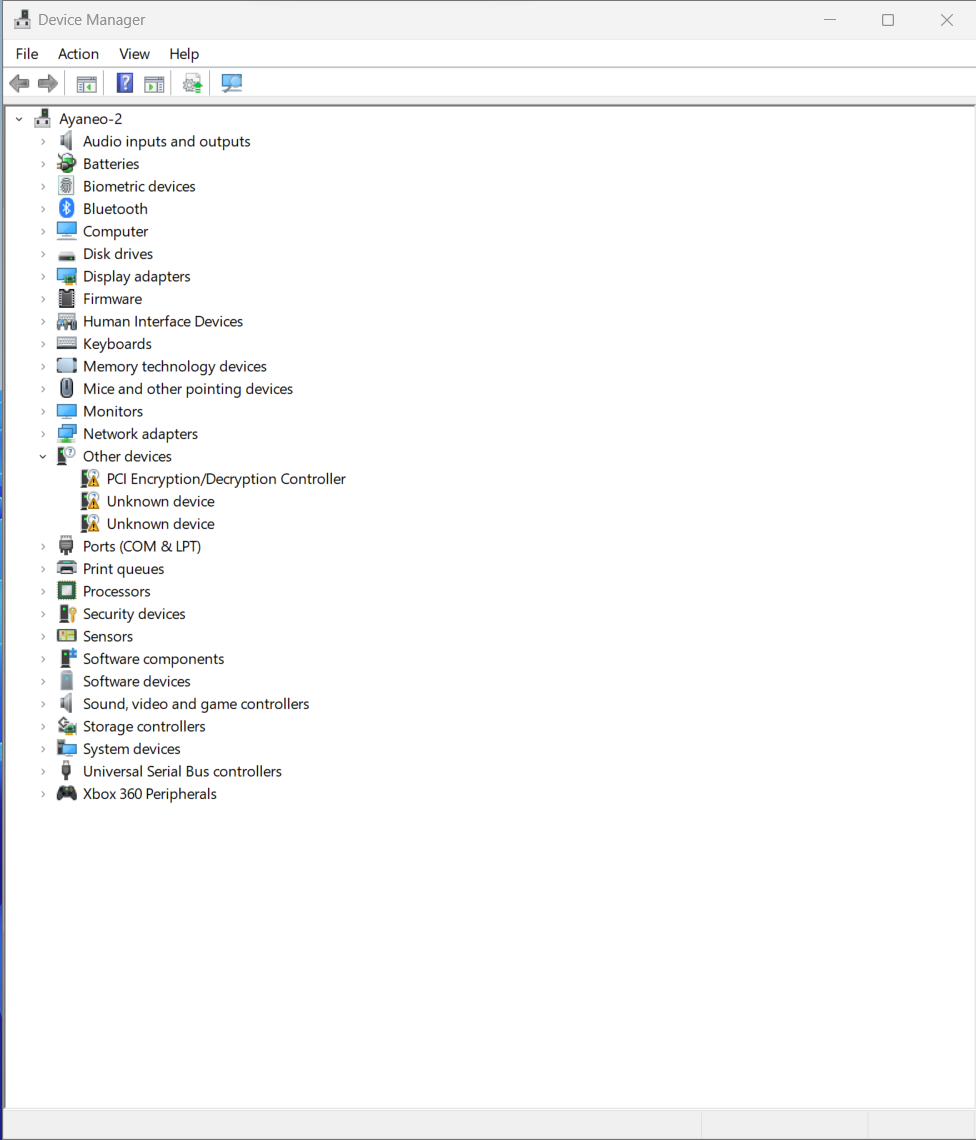The width and height of the screenshot is (976, 1140).
Task: Click the Firmware chip icon
Action: (x=67, y=299)
